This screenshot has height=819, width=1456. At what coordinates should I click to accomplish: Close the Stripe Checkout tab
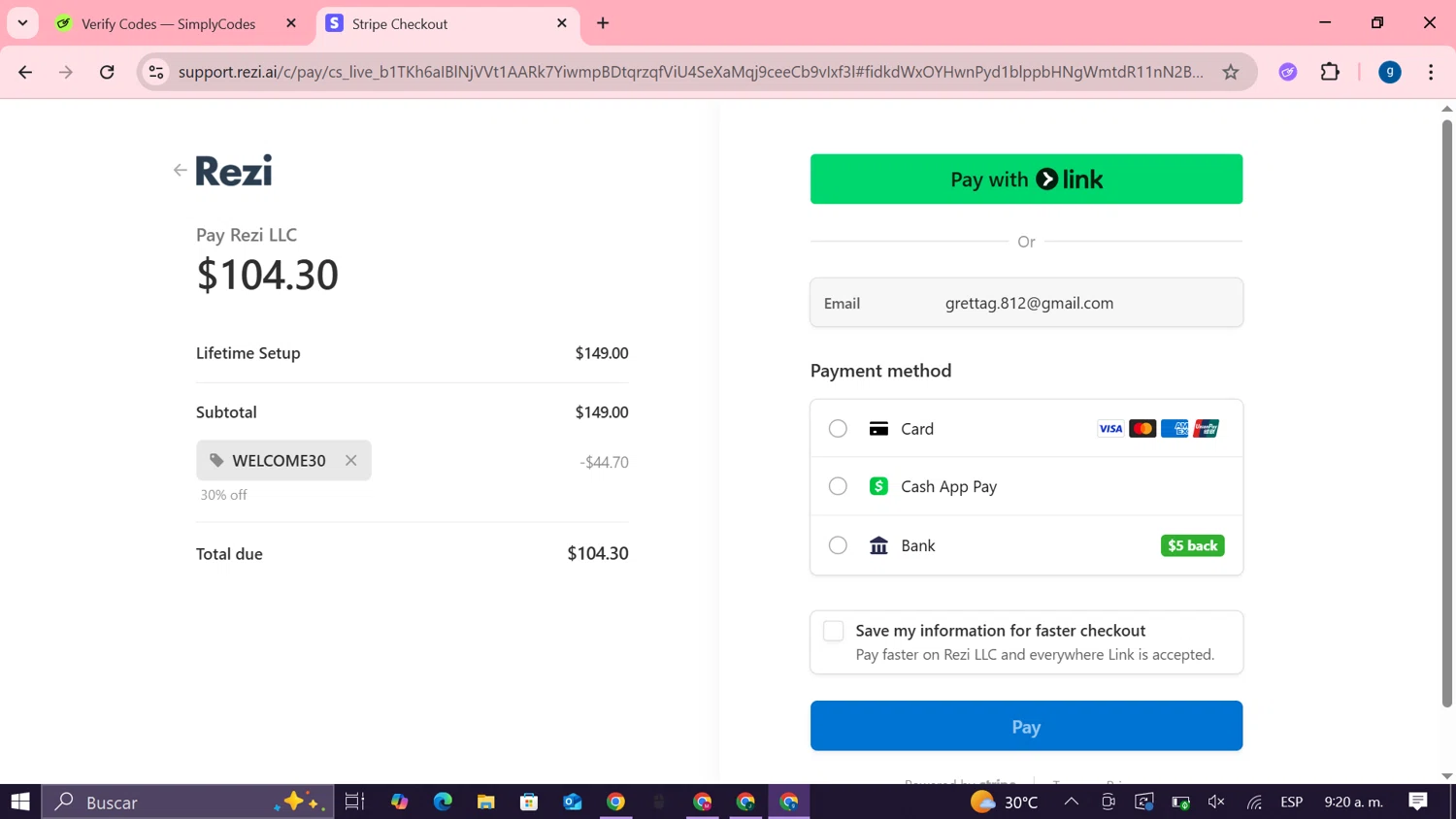point(562,23)
